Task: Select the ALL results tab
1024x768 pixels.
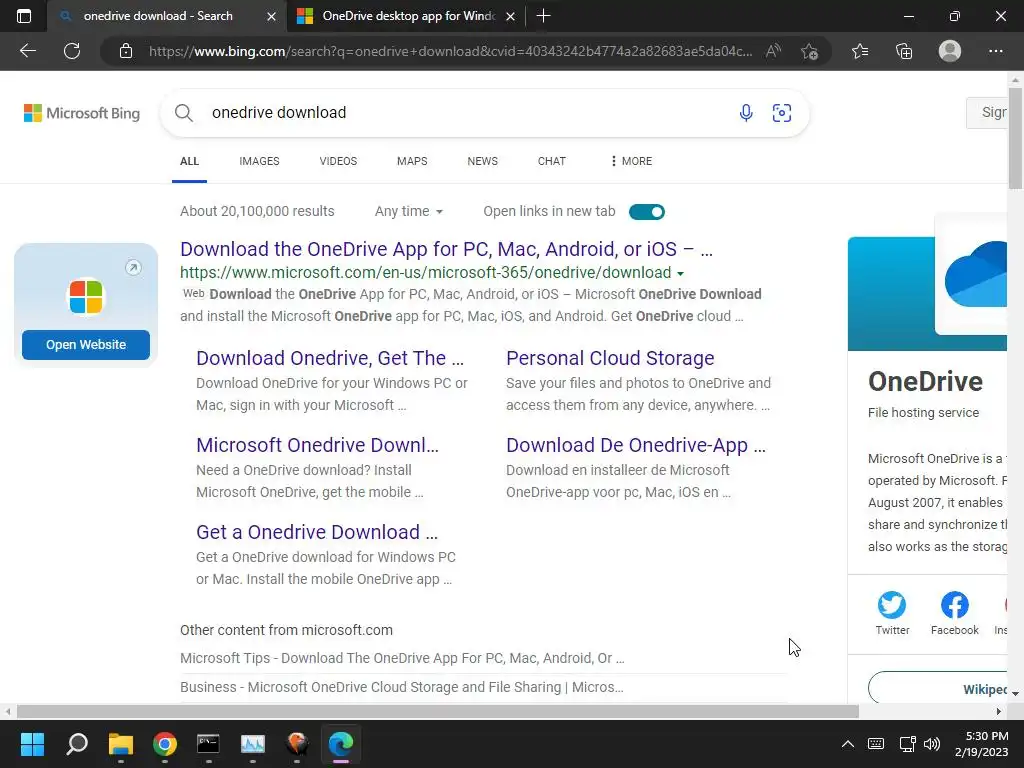Action: point(189,161)
